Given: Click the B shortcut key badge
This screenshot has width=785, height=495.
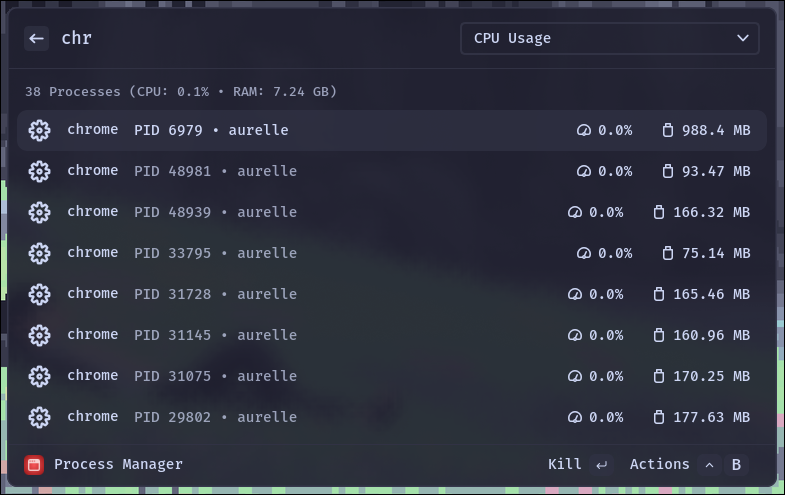Looking at the screenshot, I should [x=736, y=465].
